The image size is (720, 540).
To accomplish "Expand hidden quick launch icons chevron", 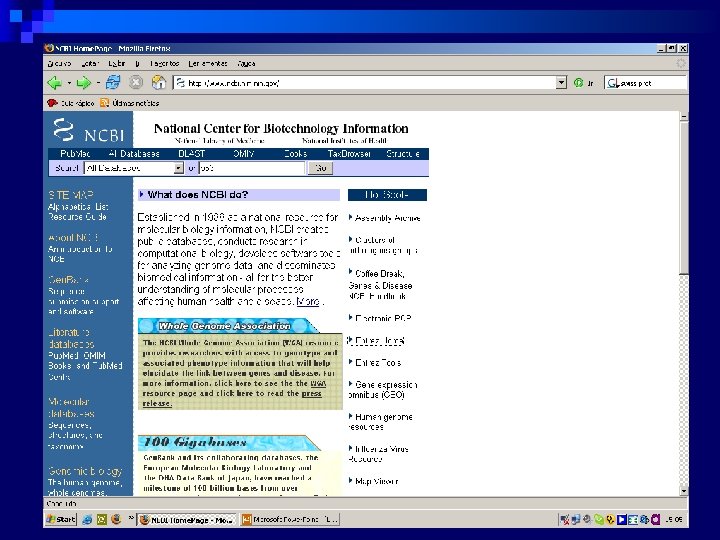I will pos(131,518).
